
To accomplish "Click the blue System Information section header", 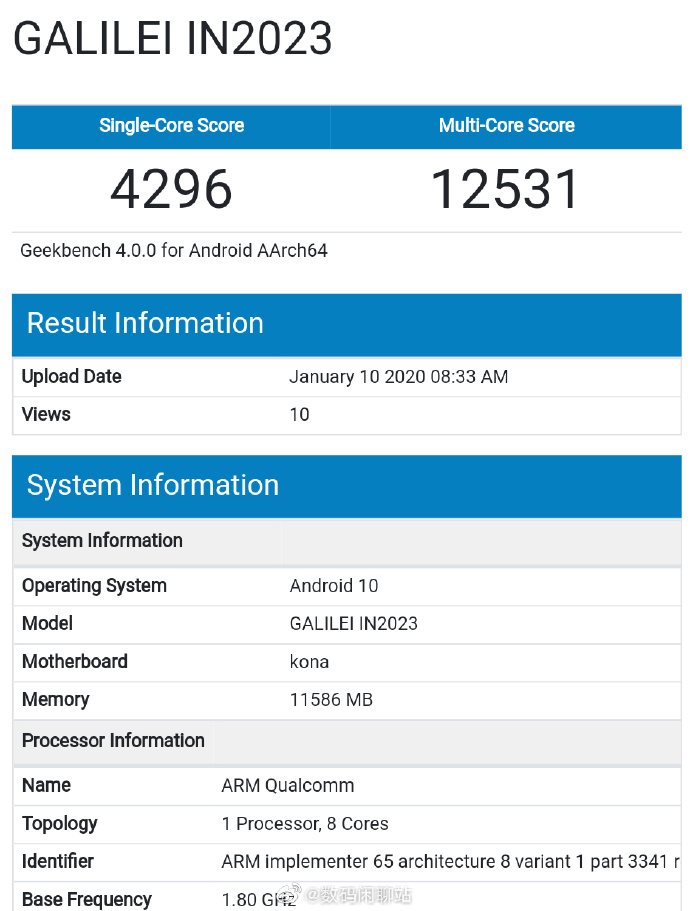I will (347, 486).
